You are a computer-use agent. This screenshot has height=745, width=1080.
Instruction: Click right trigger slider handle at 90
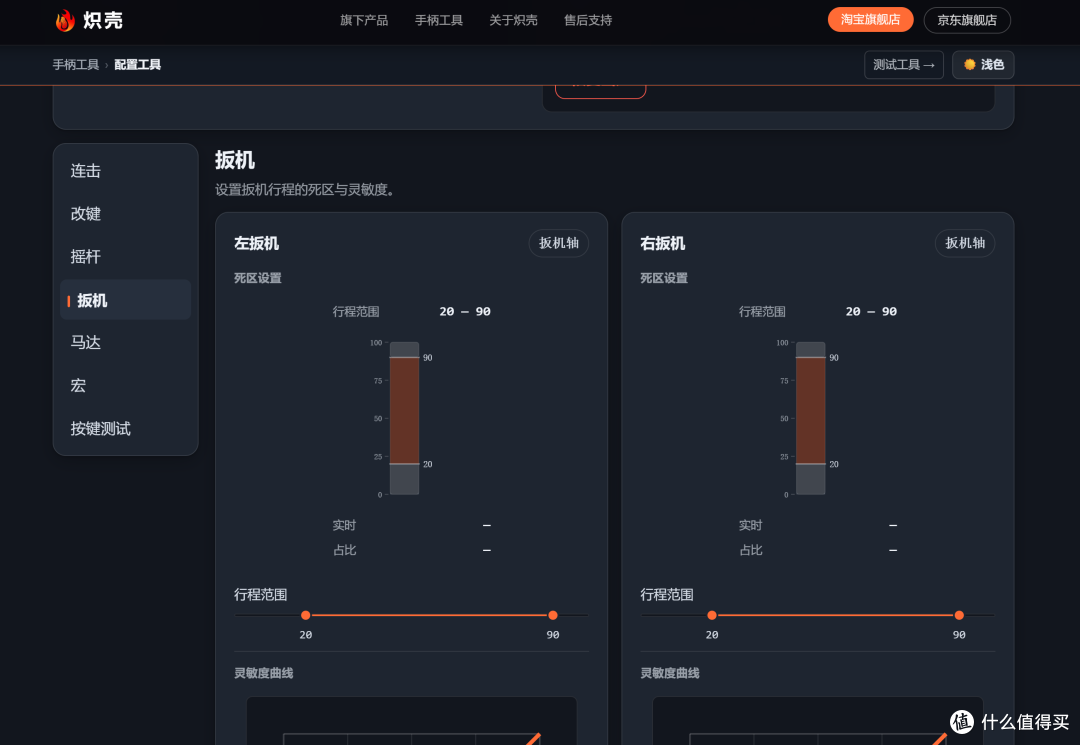point(959,615)
